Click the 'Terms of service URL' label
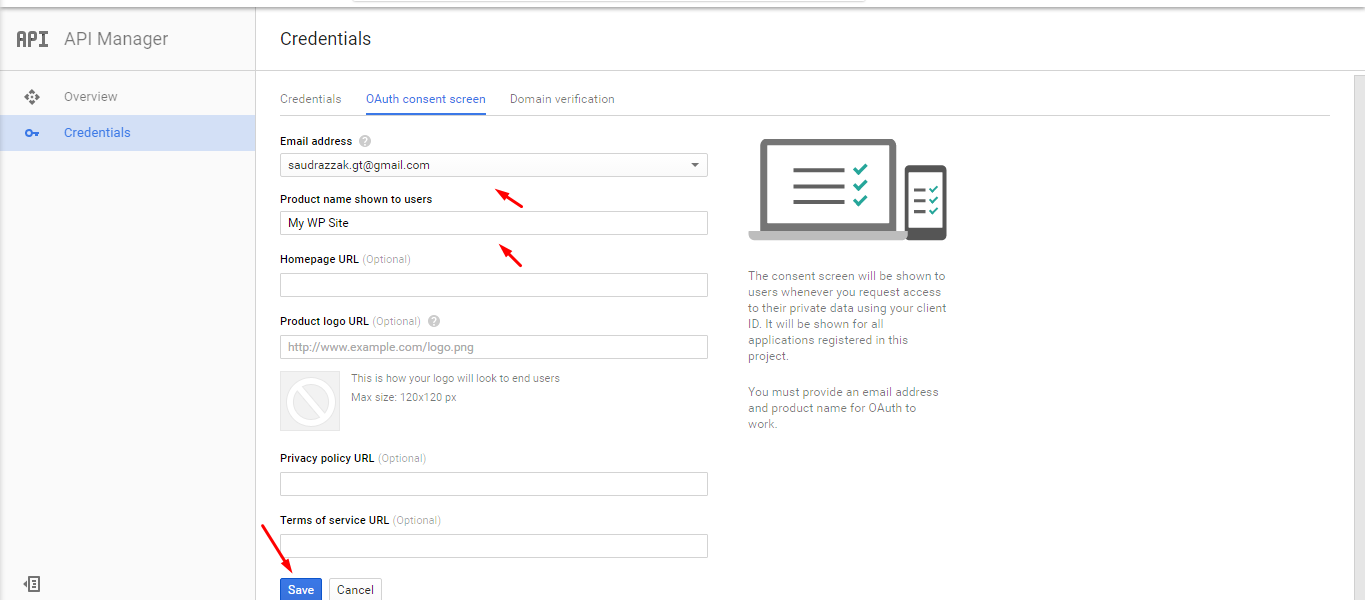This screenshot has width=1365, height=600. pos(335,520)
